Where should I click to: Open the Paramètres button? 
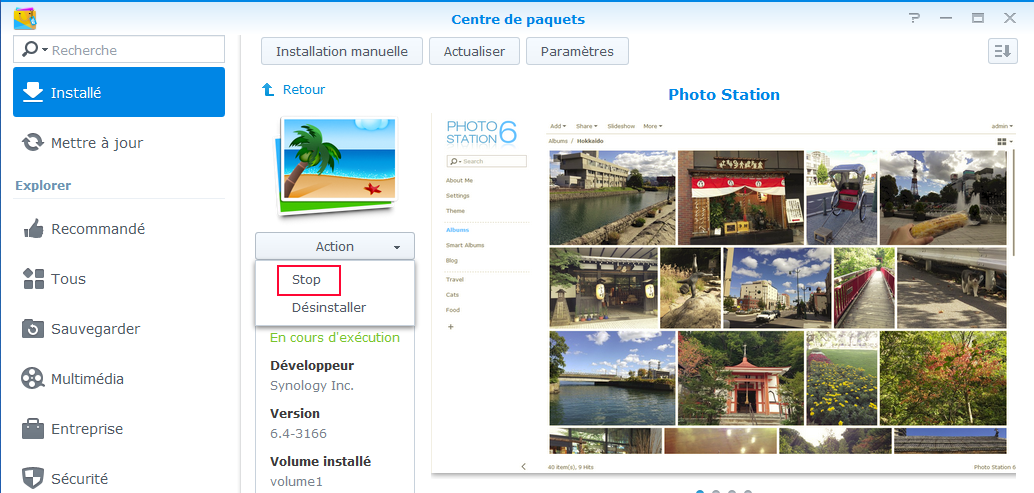coord(577,51)
